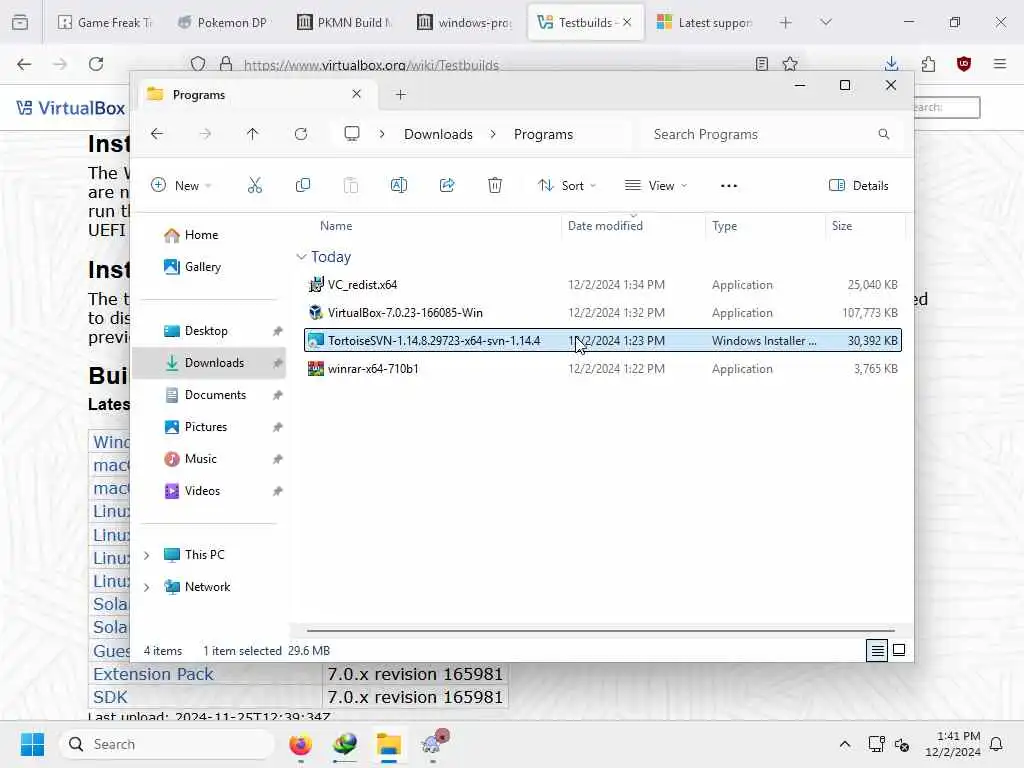The height and width of the screenshot is (768, 1024).
Task: Switch to Latest support browser tab
Action: coord(705,22)
